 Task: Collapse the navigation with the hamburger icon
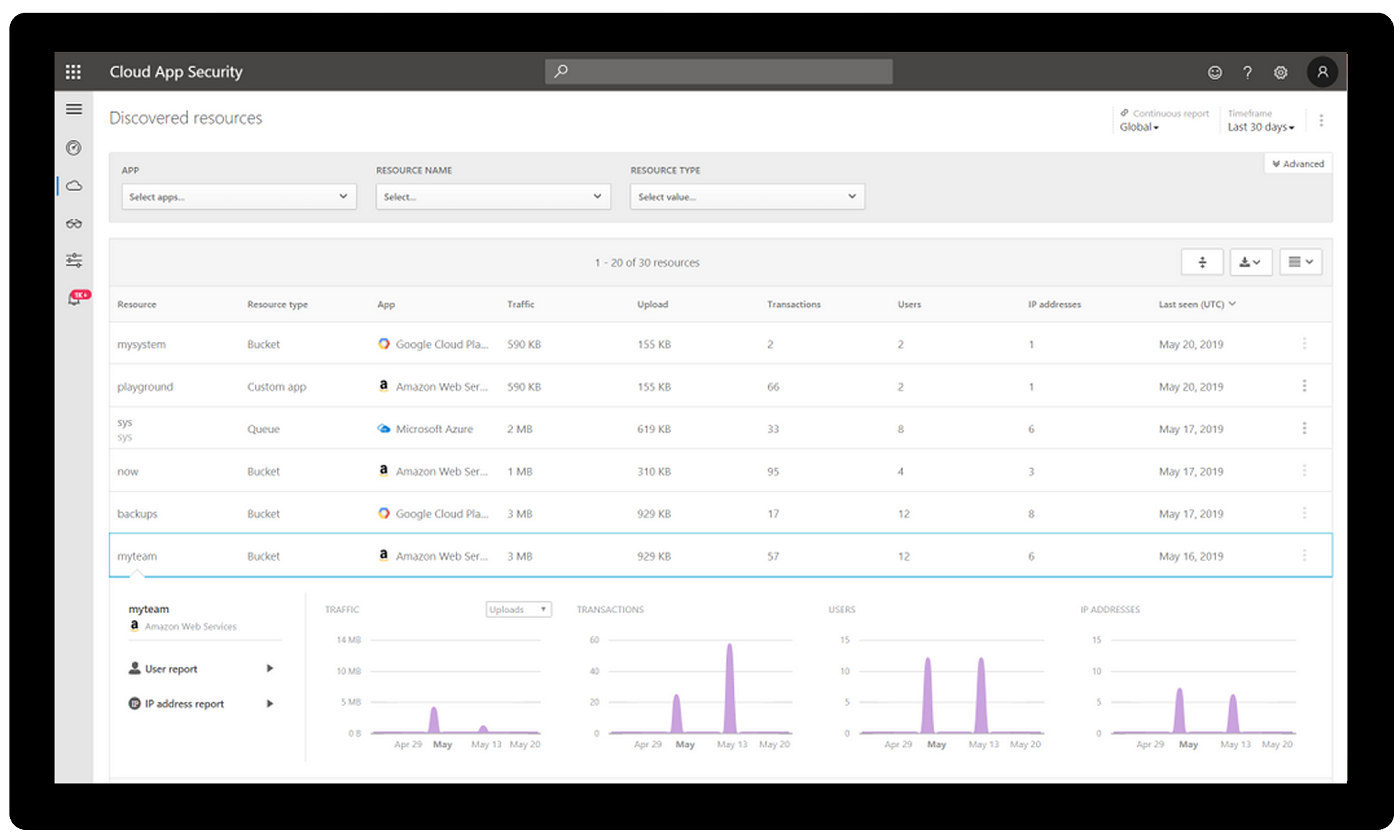coord(73,108)
